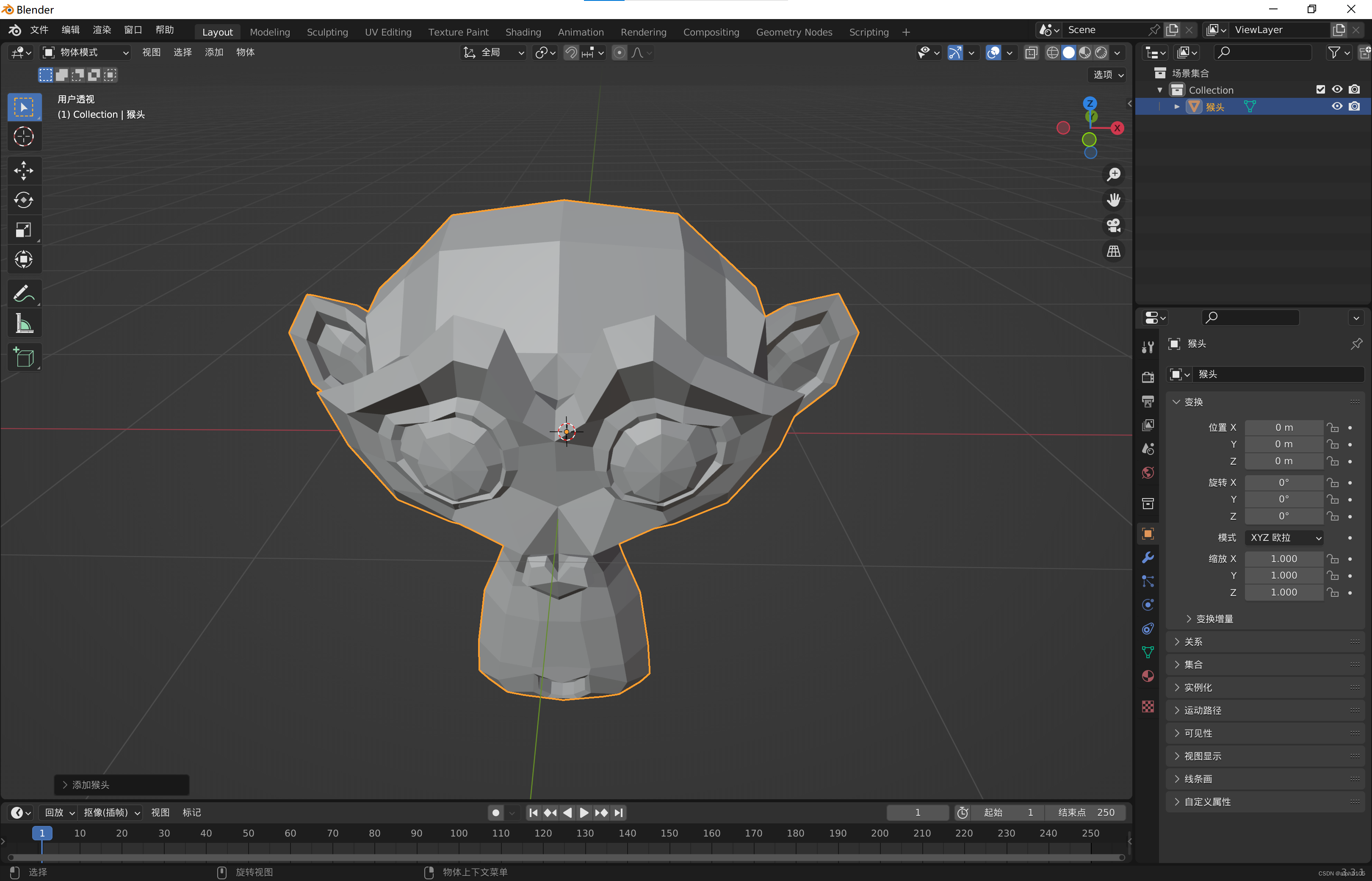Open the 选项 dropdown
The width and height of the screenshot is (1372, 881).
[x=1108, y=75]
